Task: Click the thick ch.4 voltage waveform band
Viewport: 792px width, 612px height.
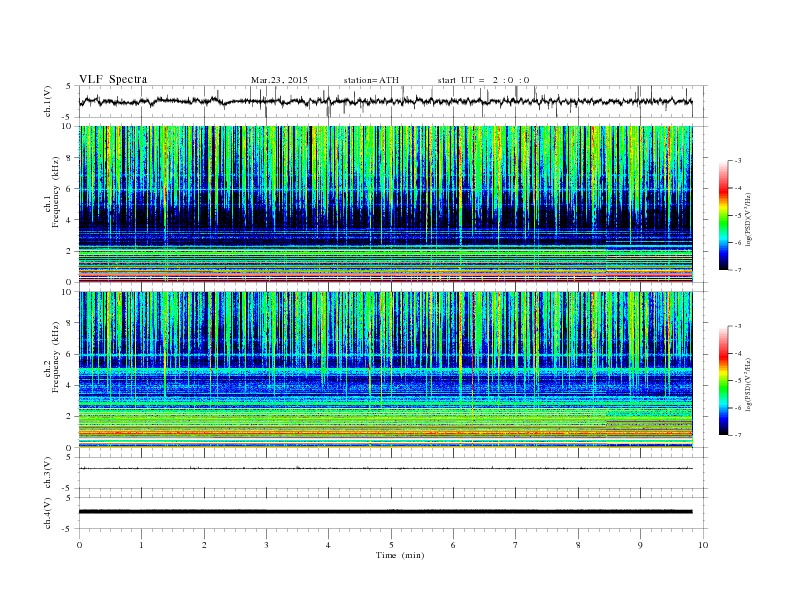Action: [x=385, y=512]
